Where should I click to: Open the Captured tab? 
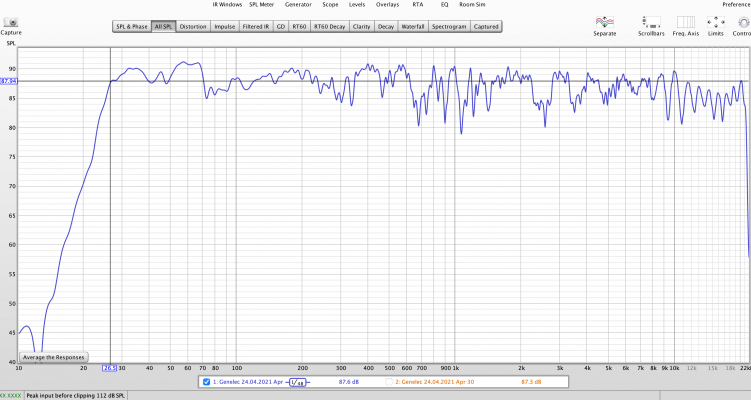coord(486,27)
